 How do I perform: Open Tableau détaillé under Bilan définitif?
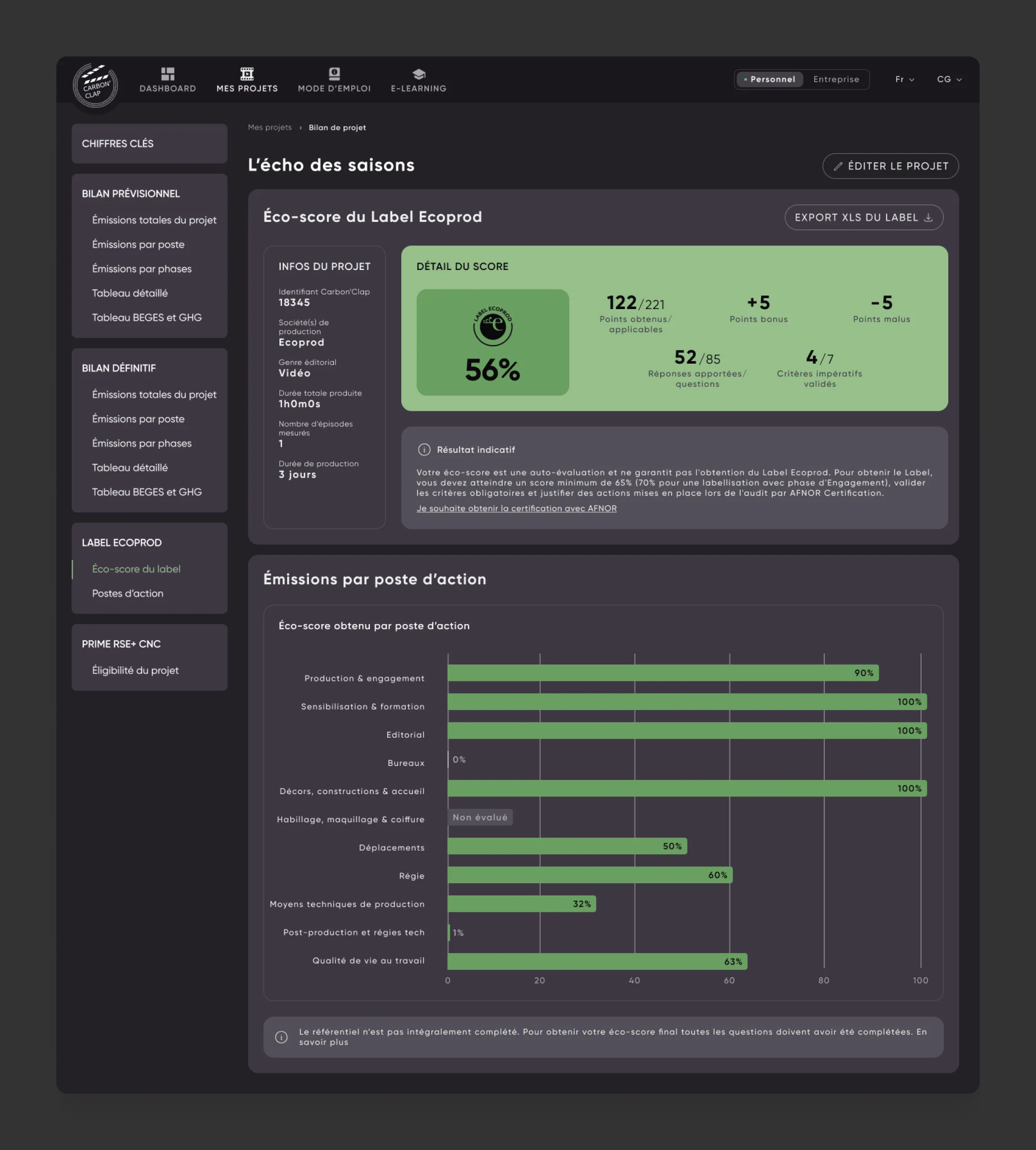coord(130,467)
